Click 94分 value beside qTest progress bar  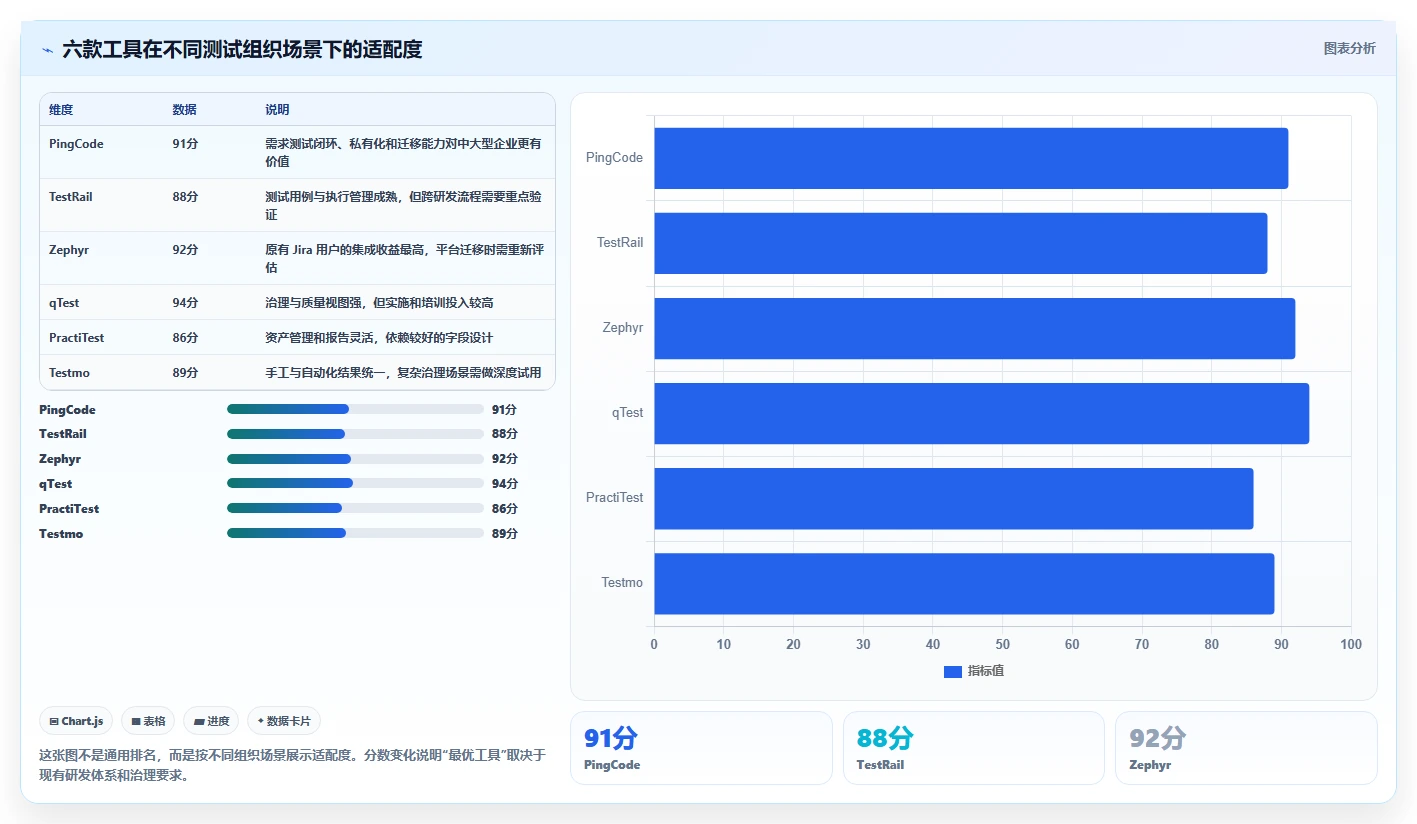click(505, 484)
